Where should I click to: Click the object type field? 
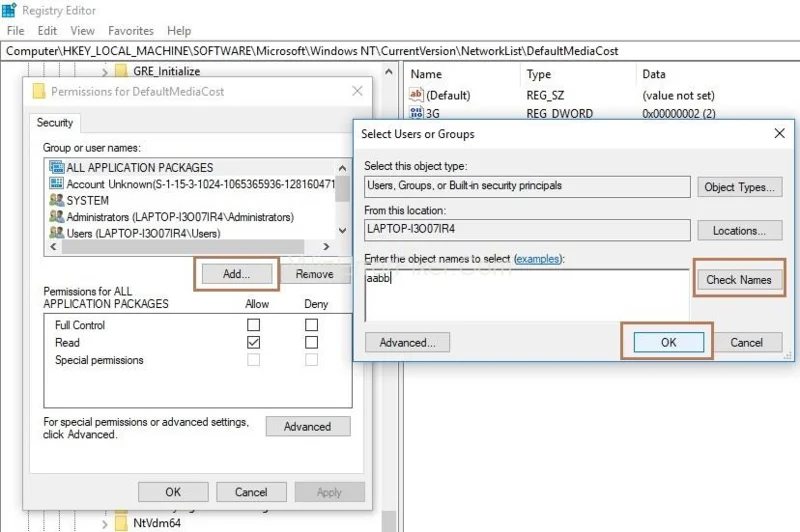click(x=527, y=186)
